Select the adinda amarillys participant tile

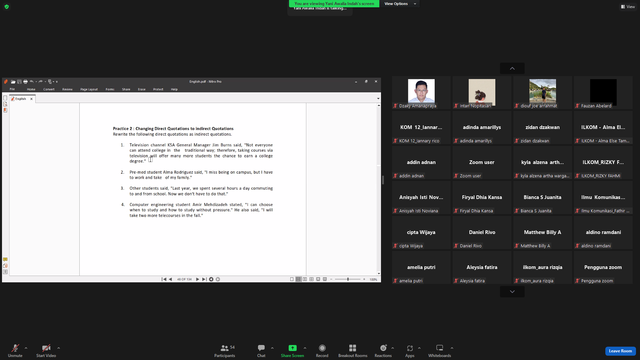[482, 127]
